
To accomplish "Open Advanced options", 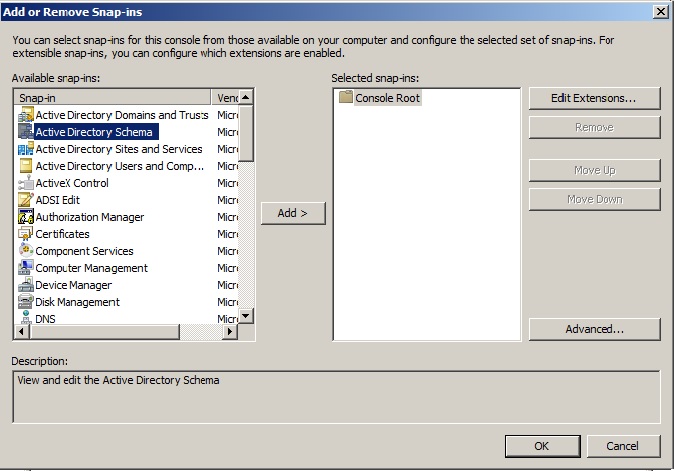I will (594, 329).
